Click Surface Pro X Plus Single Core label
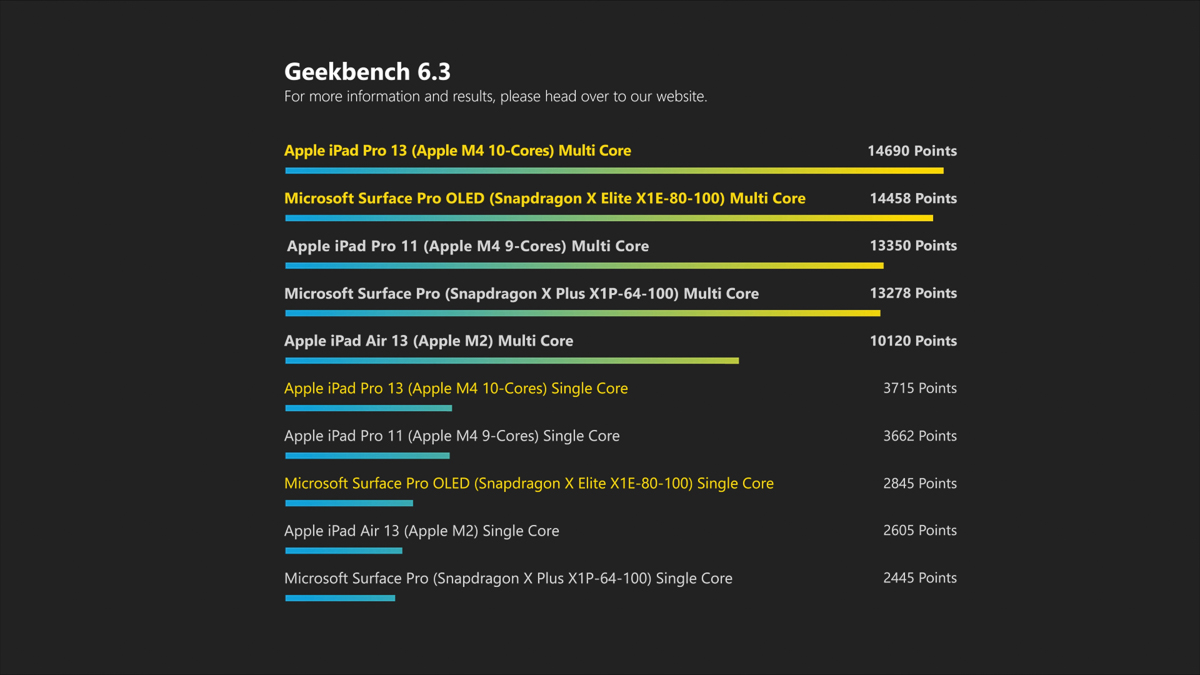1200x675 pixels. (x=507, y=578)
